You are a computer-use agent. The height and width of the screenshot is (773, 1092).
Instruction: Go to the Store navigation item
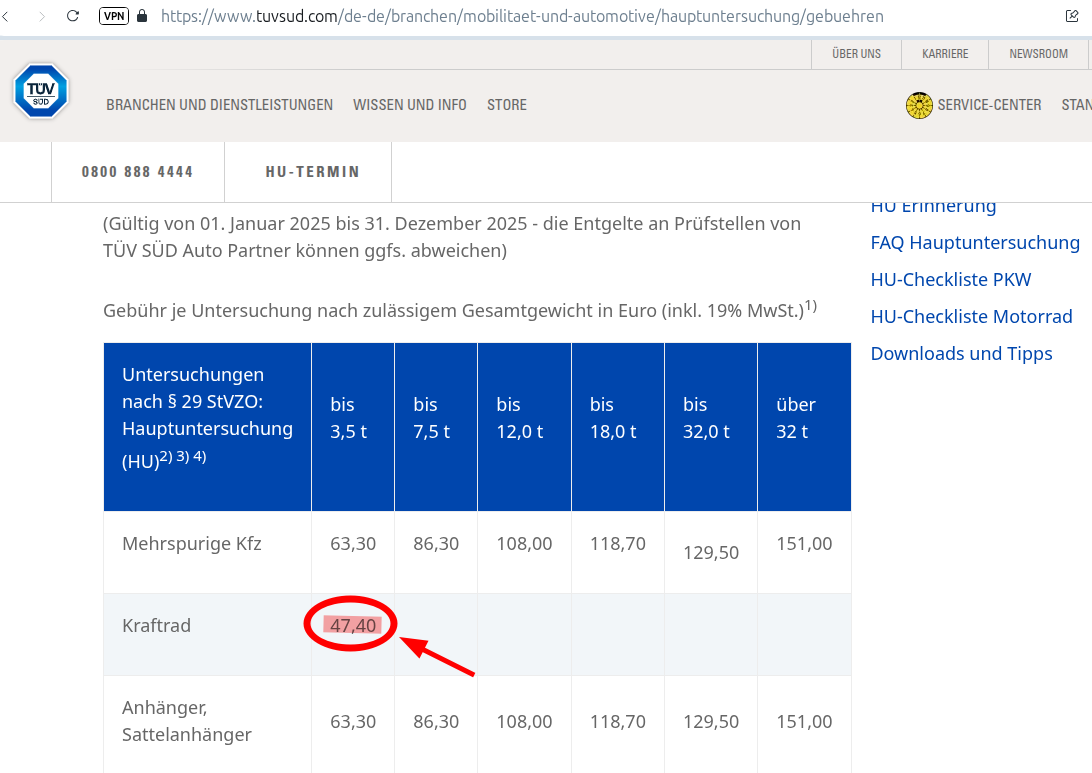click(507, 105)
